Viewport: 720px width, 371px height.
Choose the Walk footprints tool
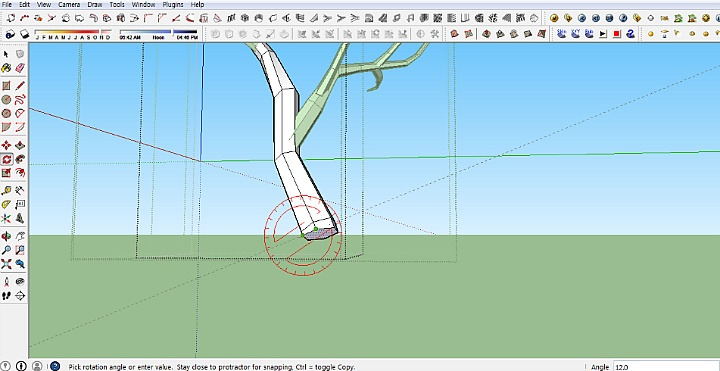pyautogui.click(x=6, y=295)
